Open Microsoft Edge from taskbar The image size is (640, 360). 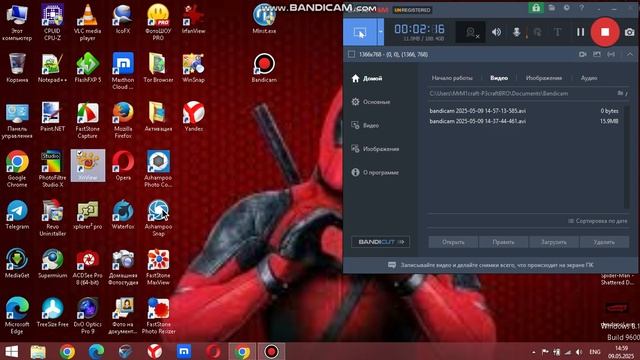point(96,351)
